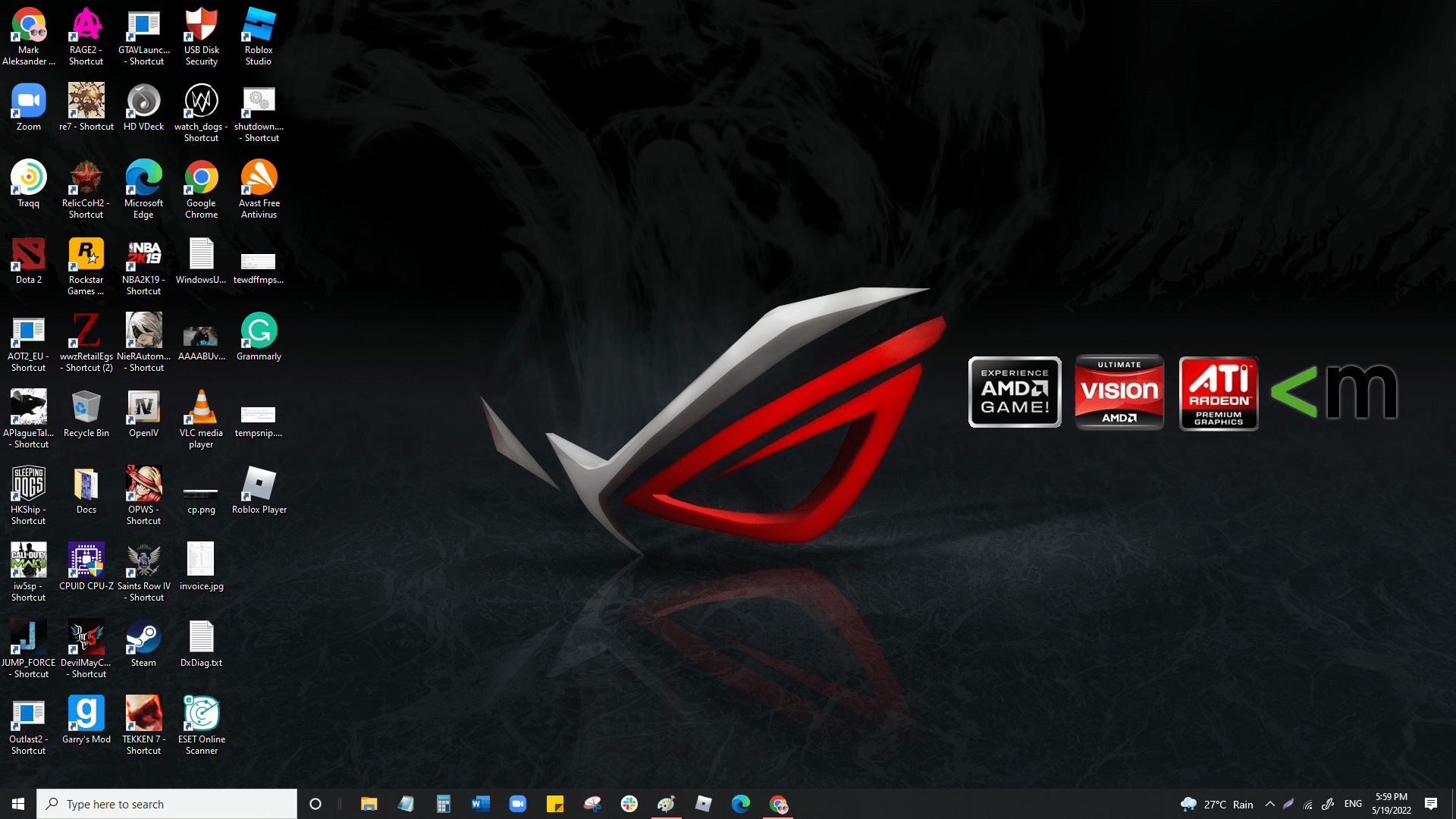
Task: Select the RAGE2 shortcut desktop icon
Action: click(x=86, y=36)
